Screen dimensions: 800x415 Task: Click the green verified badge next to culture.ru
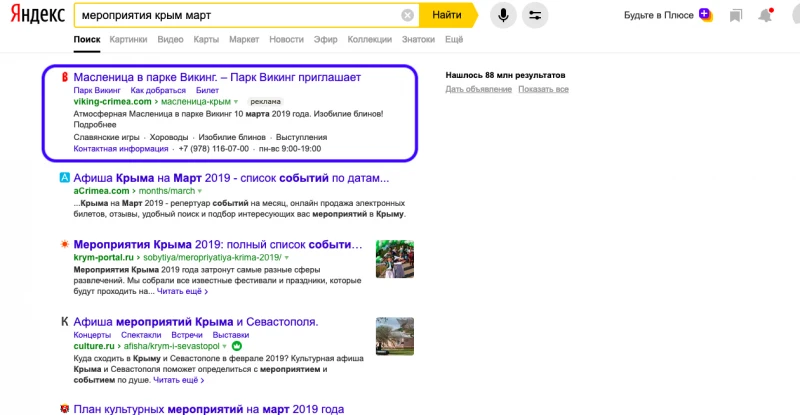pyautogui.click(x=237, y=346)
